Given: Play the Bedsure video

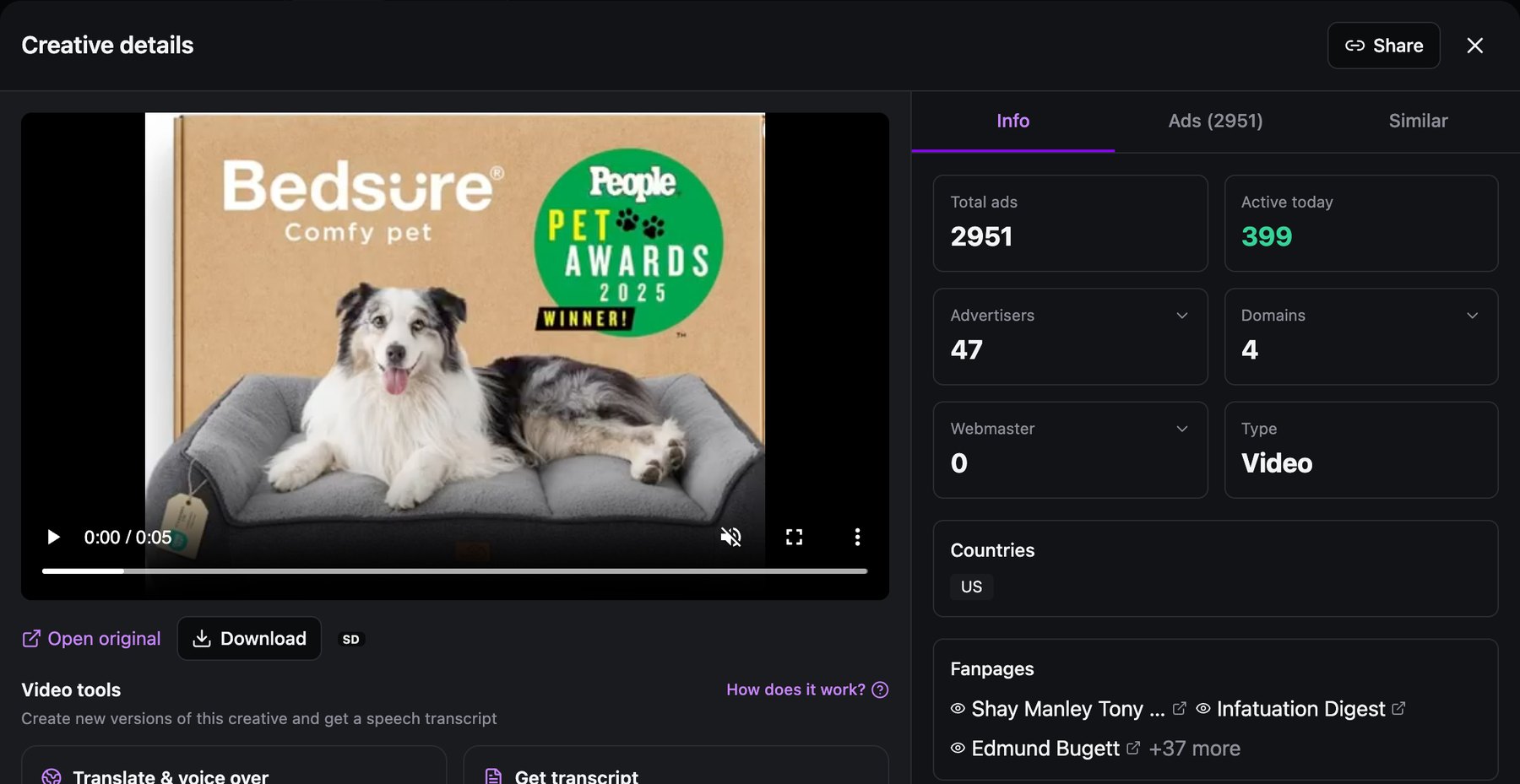Looking at the screenshot, I should pos(54,537).
